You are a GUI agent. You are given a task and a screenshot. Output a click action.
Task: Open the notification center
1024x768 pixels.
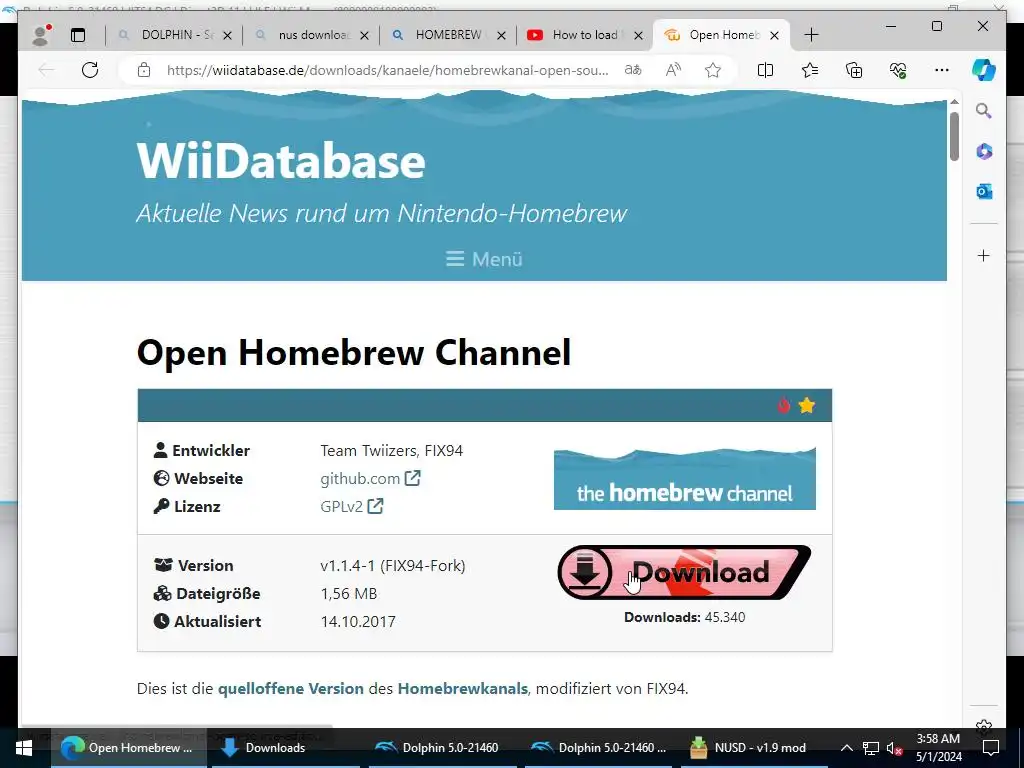[x=991, y=748]
